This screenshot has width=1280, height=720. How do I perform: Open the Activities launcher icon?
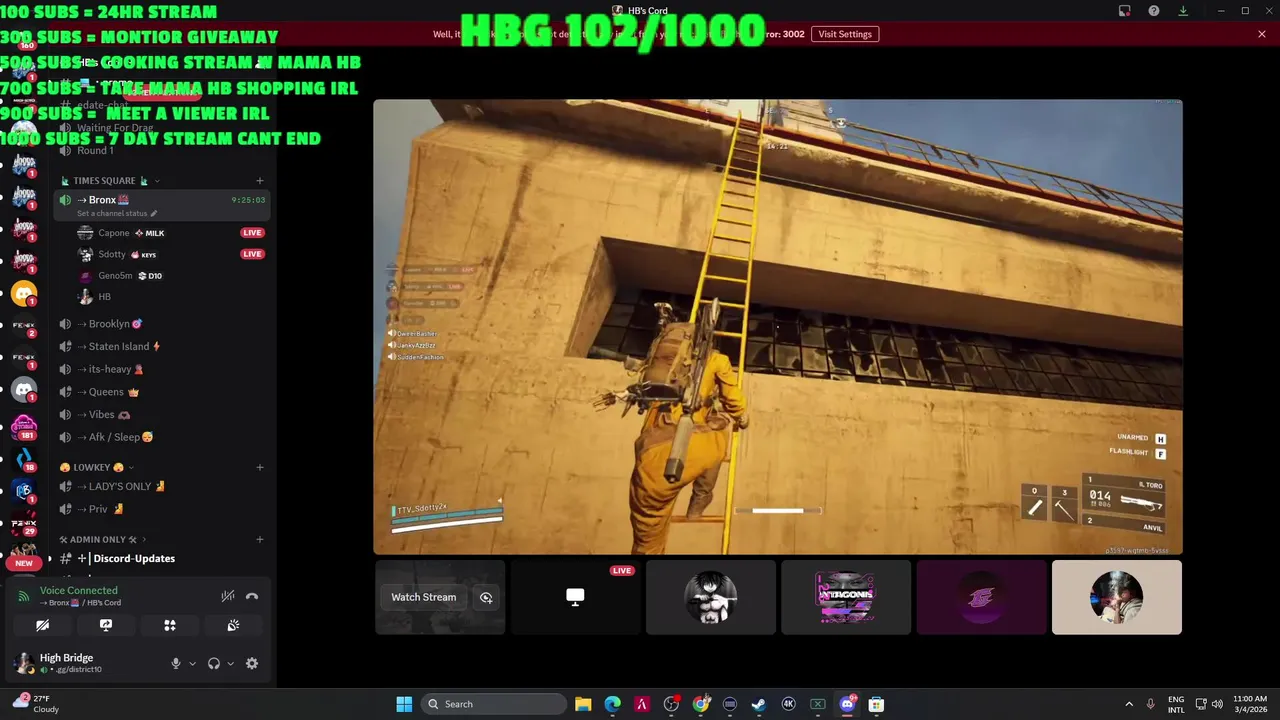pos(170,625)
